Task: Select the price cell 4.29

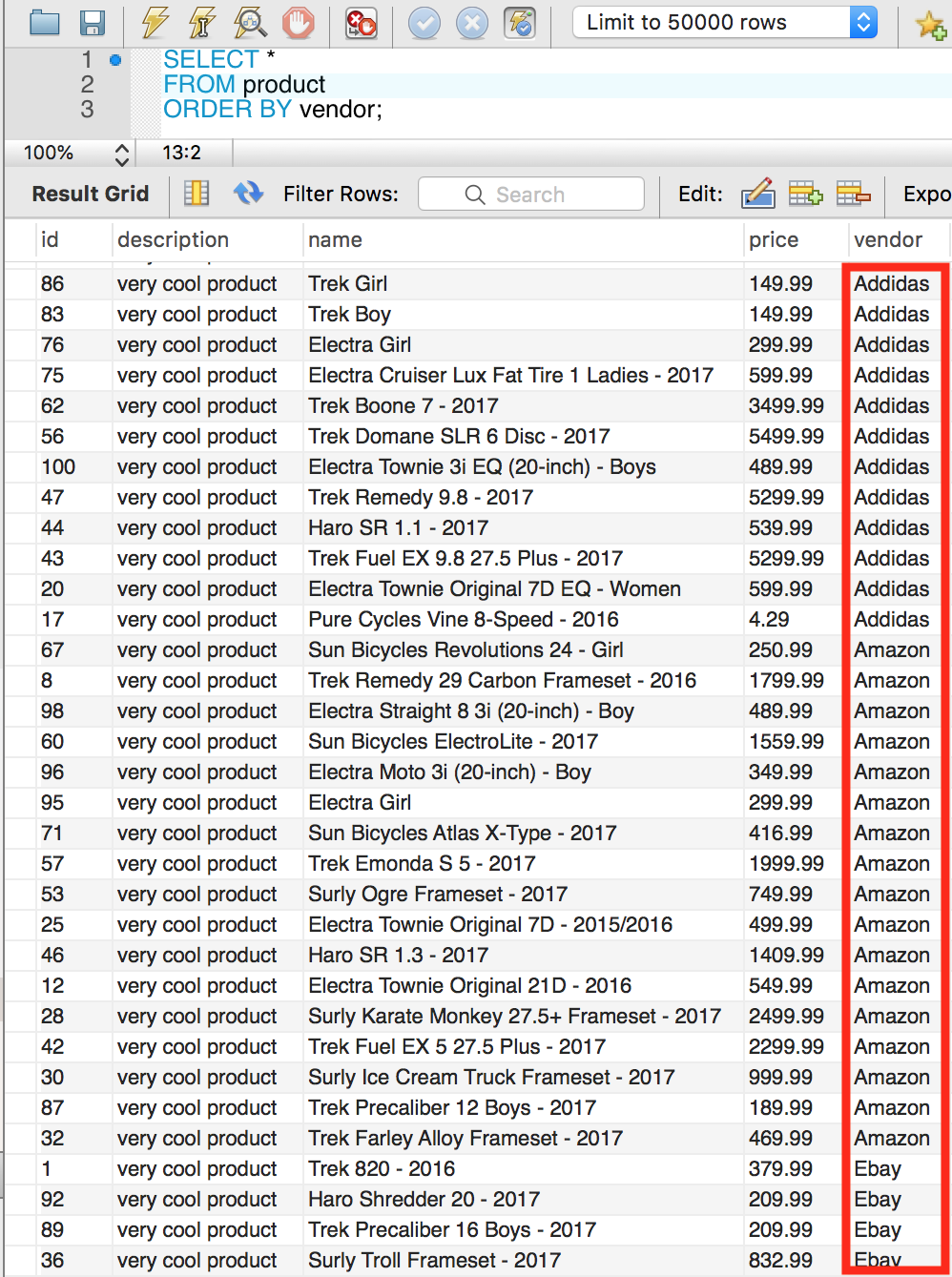Action: click(796, 619)
